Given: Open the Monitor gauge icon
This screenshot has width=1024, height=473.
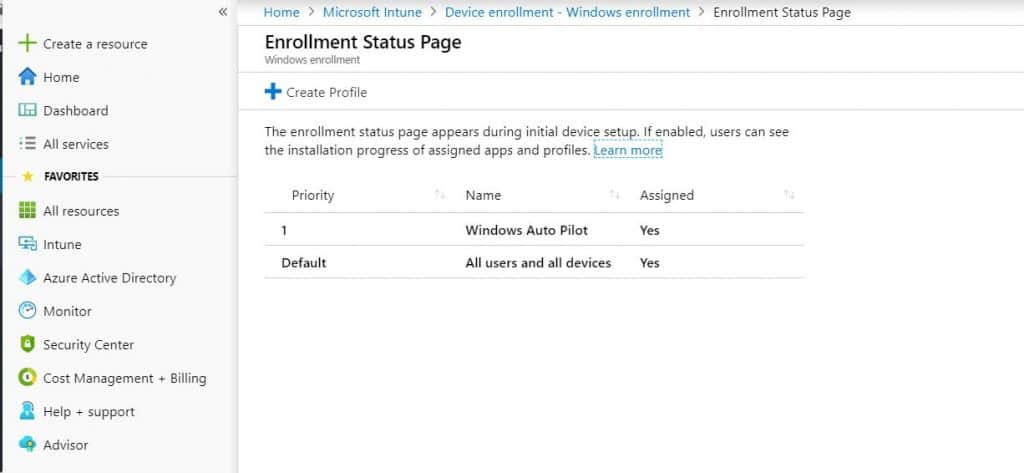Looking at the screenshot, I should 27,311.
